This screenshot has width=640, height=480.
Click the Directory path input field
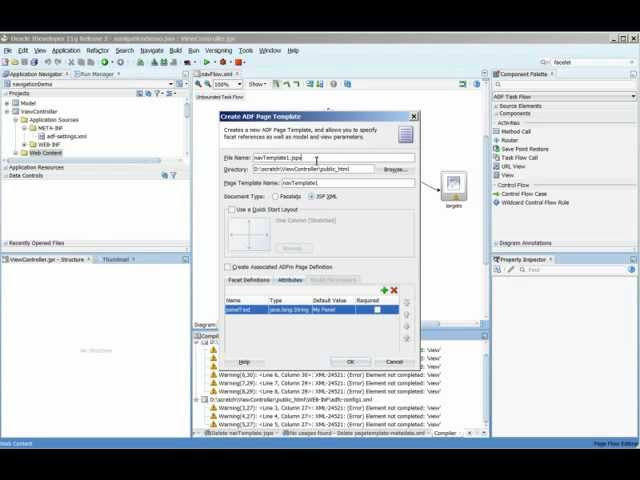pos(313,169)
